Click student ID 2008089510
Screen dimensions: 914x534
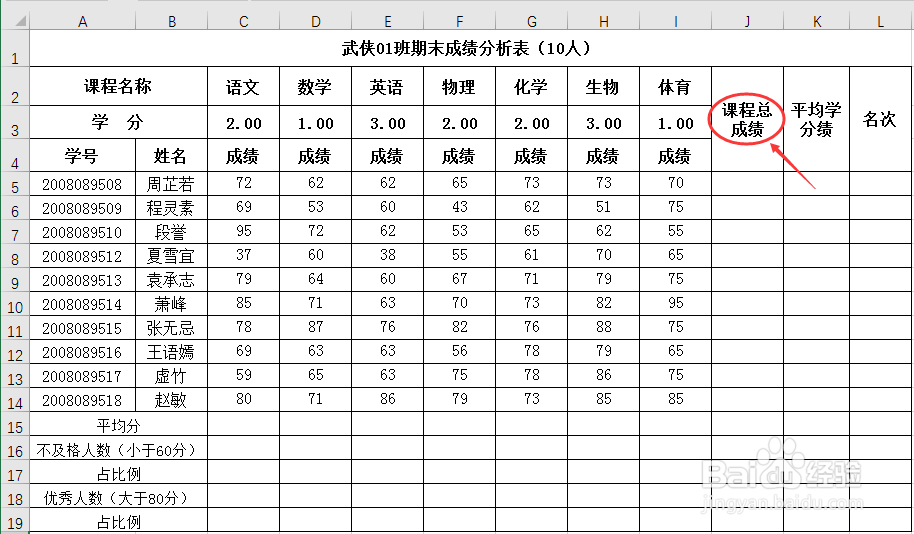[82, 232]
